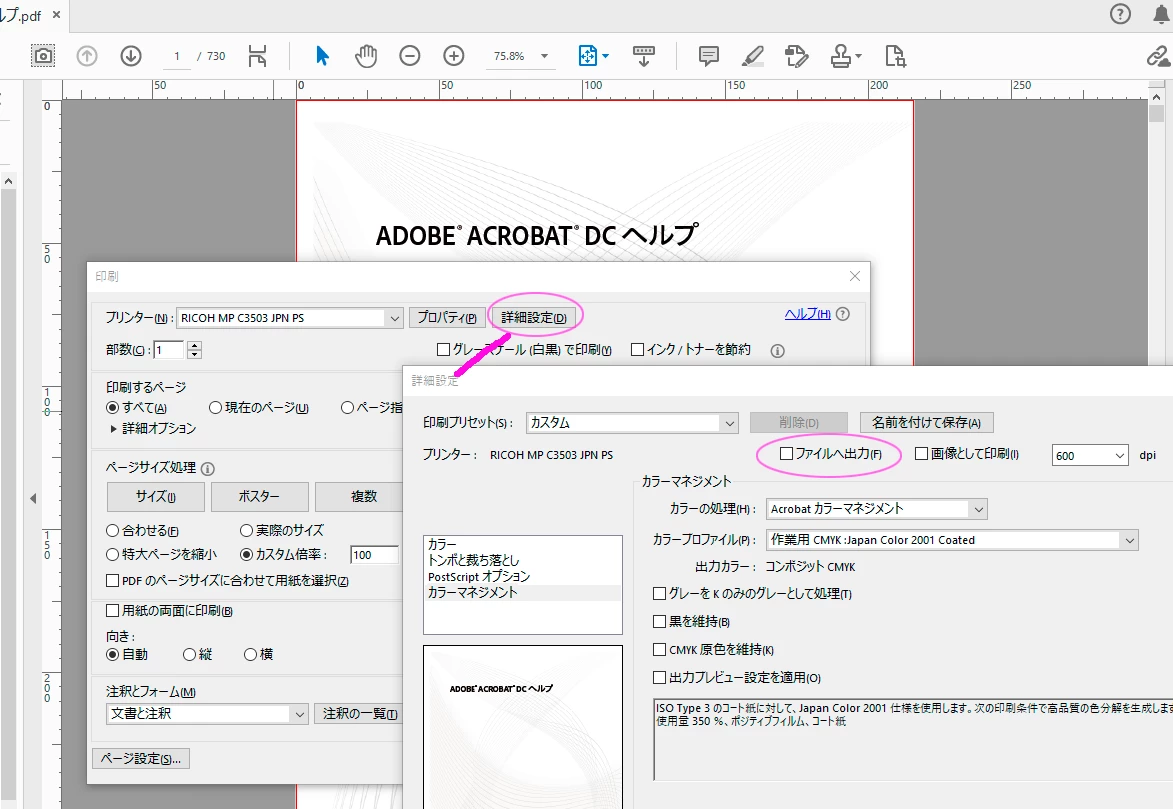This screenshot has width=1173, height=809.
Task: Check ファイルへ出力 option
Action: point(786,454)
